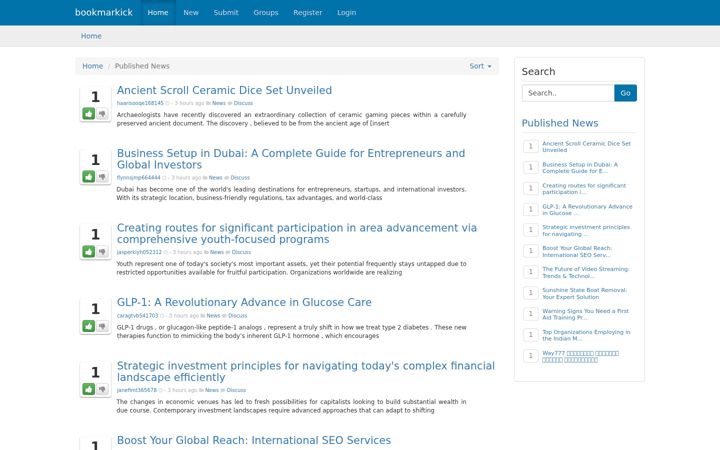Click Home link in gray sub-bar
Screen dimensions: 720x450
click(x=91, y=36)
